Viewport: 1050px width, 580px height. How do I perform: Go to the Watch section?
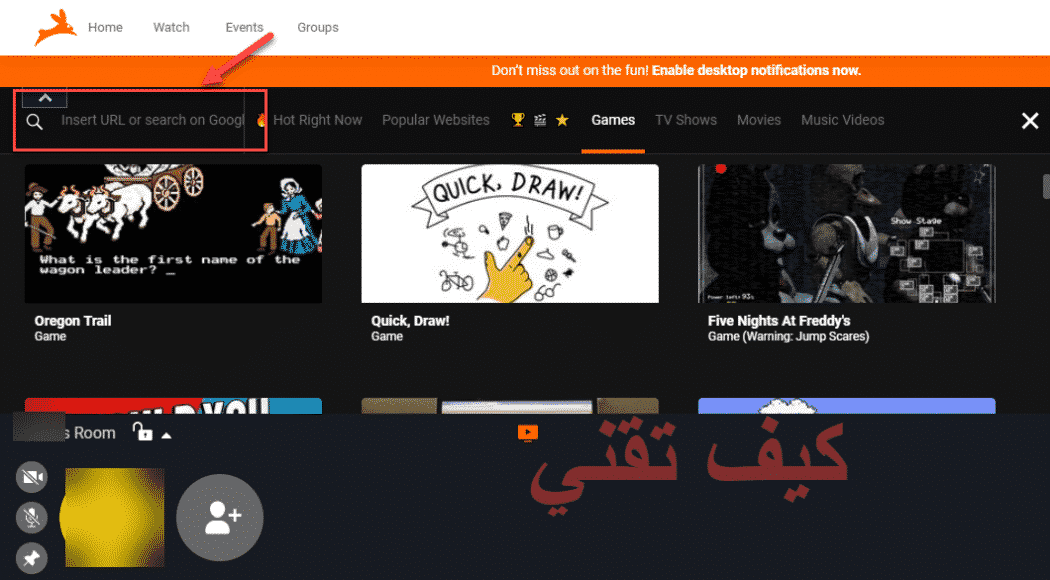[171, 27]
